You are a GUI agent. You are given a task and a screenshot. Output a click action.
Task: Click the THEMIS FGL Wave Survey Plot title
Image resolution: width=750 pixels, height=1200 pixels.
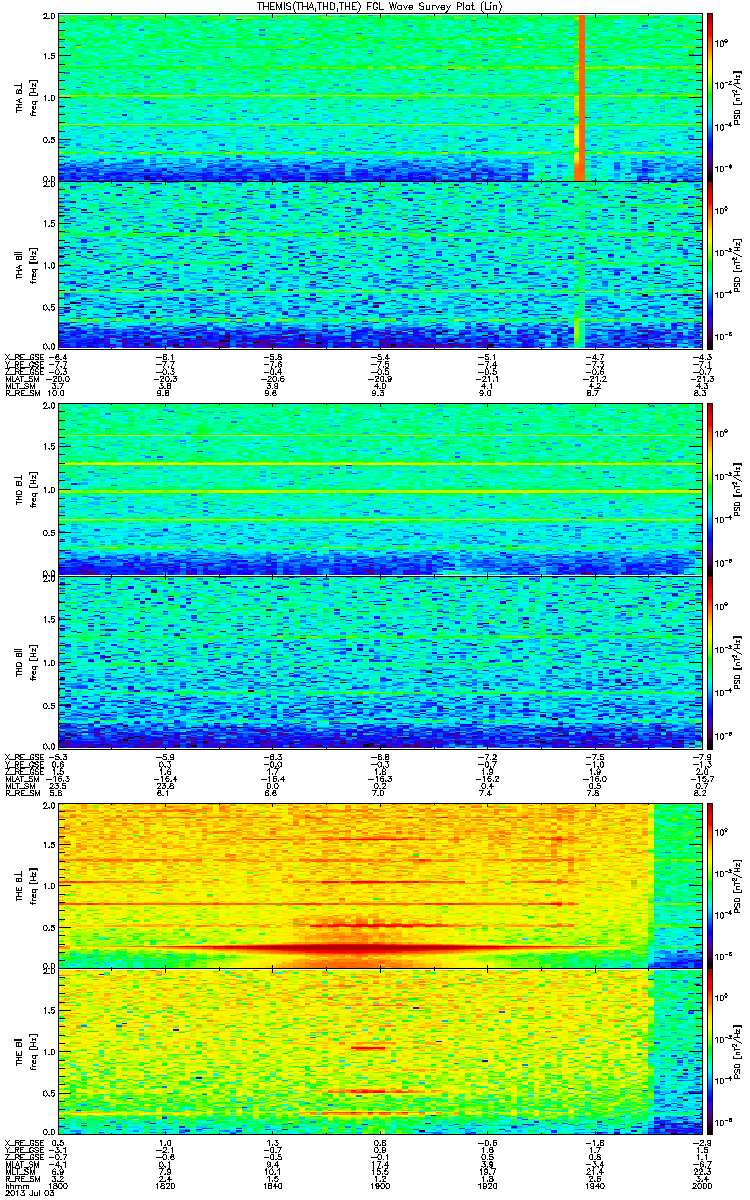[x=379, y=6]
